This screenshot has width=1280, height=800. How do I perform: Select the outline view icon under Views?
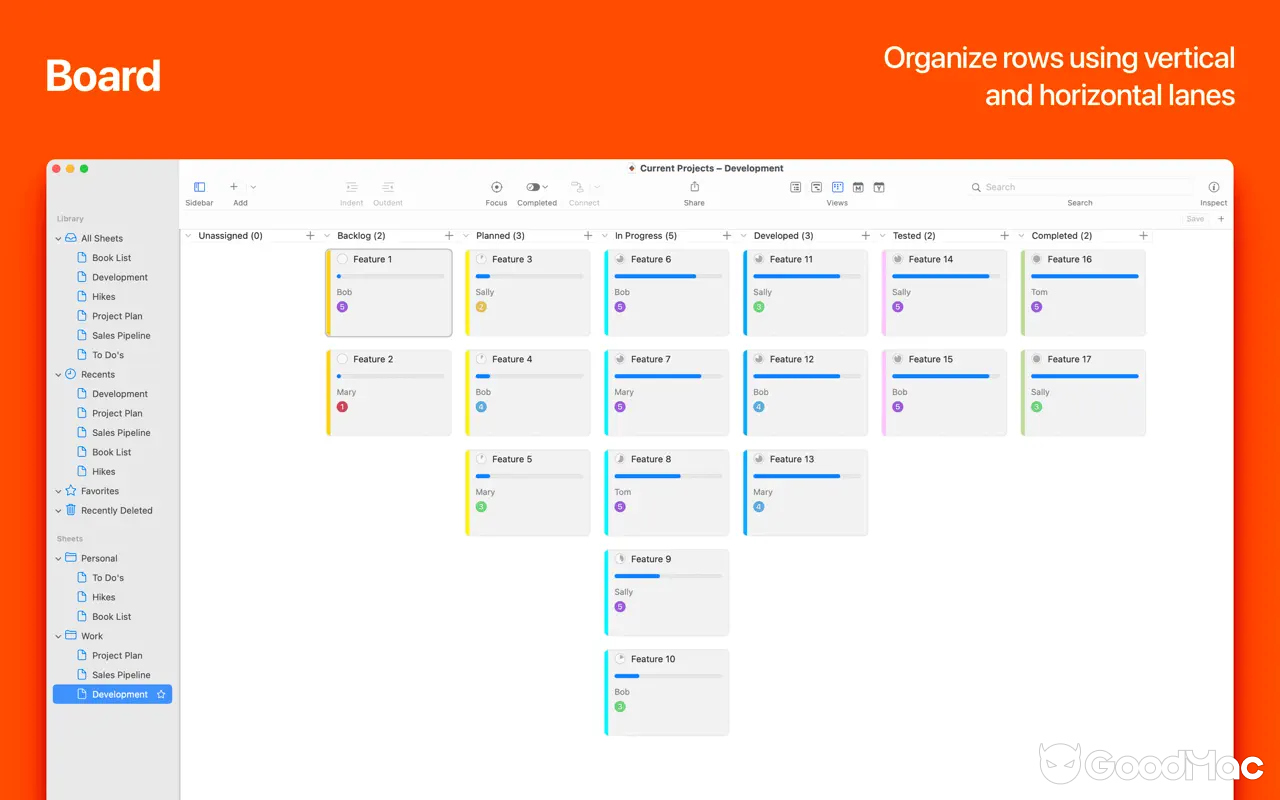[x=815, y=187]
